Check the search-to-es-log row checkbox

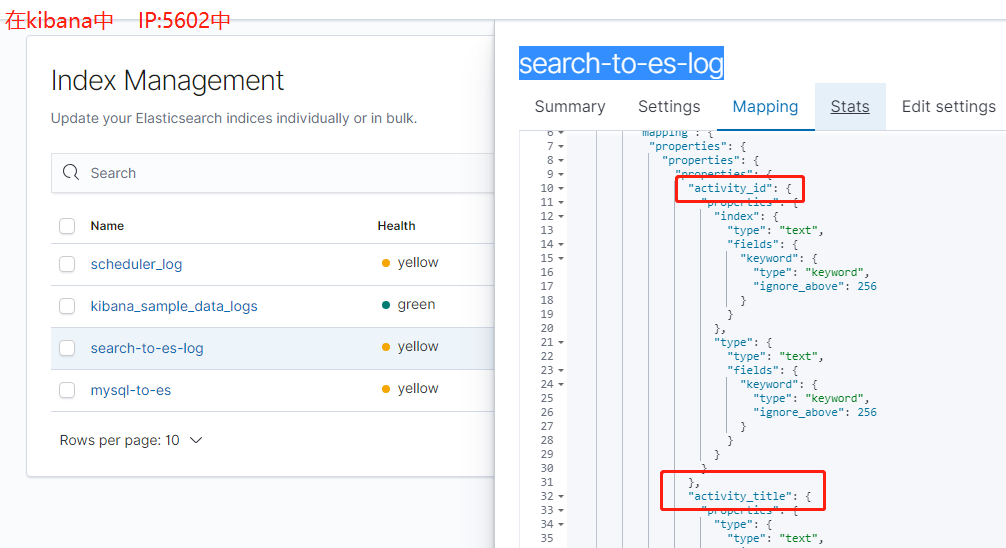coord(67,348)
